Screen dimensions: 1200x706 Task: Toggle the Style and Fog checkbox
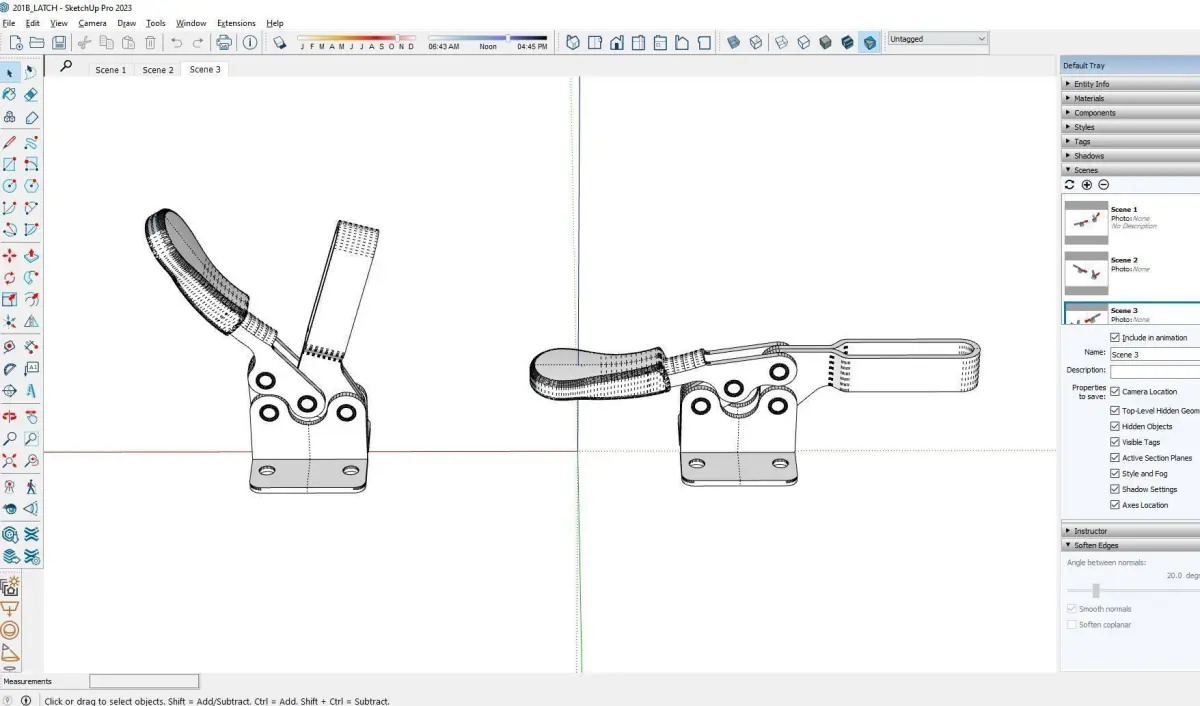coord(1115,474)
